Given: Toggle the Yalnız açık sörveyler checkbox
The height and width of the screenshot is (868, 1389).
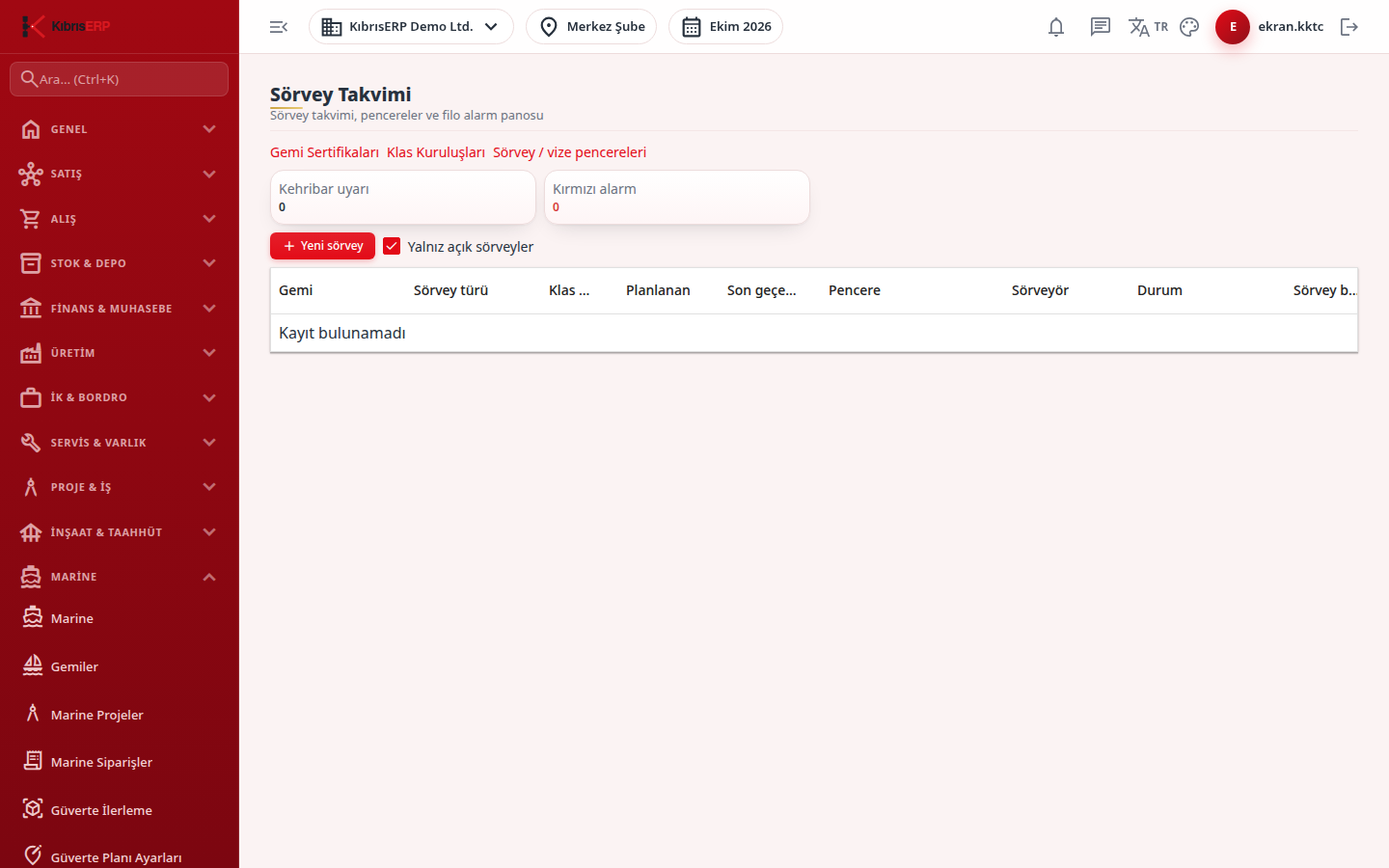Looking at the screenshot, I should (392, 246).
